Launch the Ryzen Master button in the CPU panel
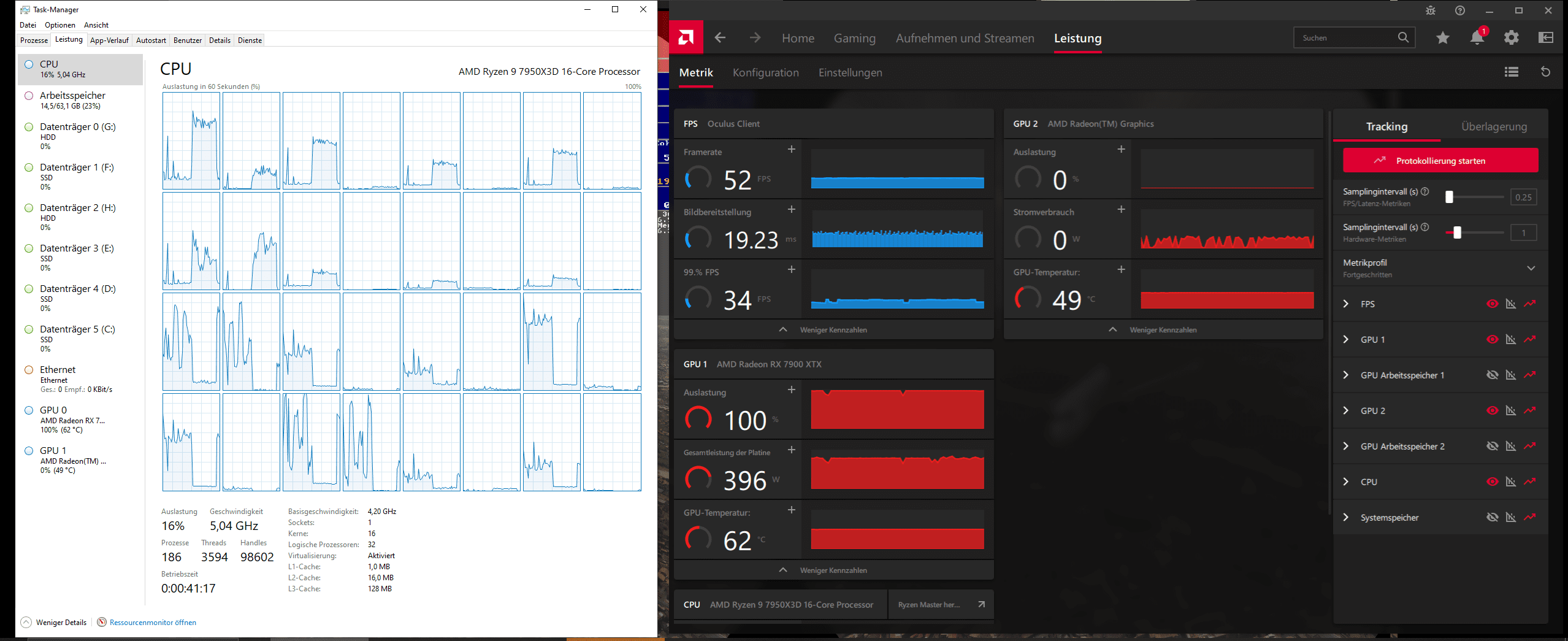This screenshot has height=641, width=1568. click(941, 605)
